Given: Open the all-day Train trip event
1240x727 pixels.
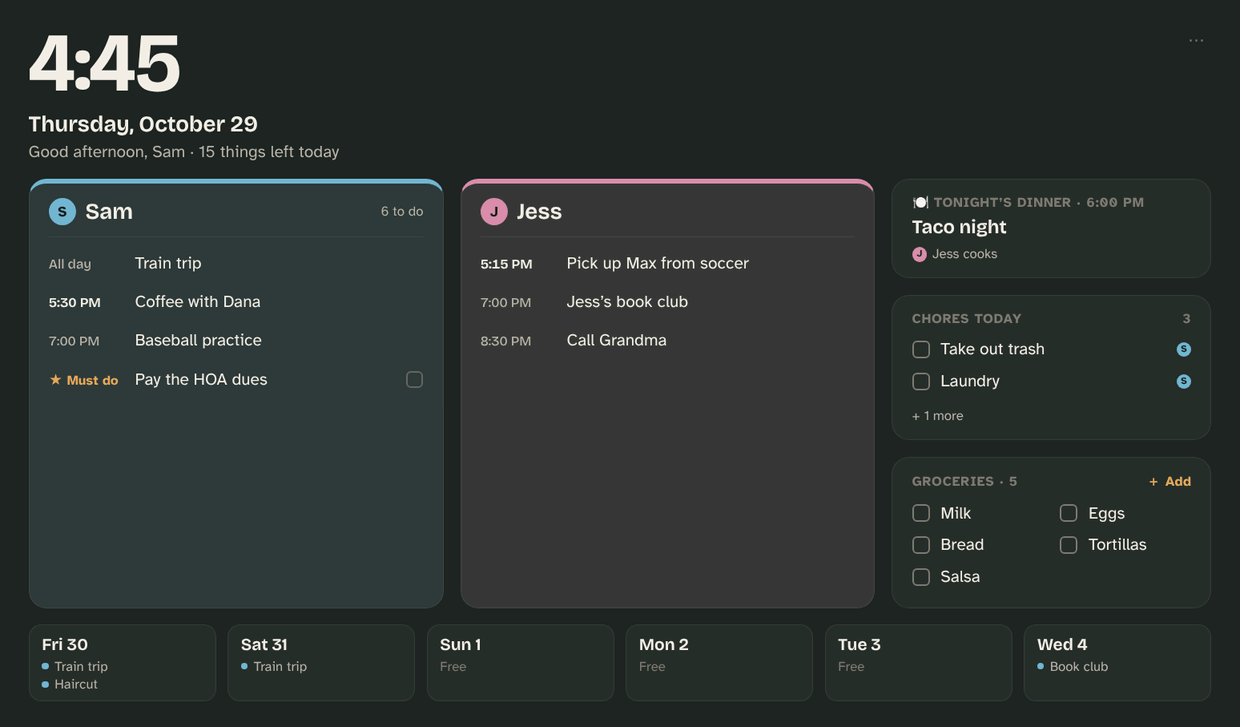Looking at the screenshot, I should tap(236, 263).
